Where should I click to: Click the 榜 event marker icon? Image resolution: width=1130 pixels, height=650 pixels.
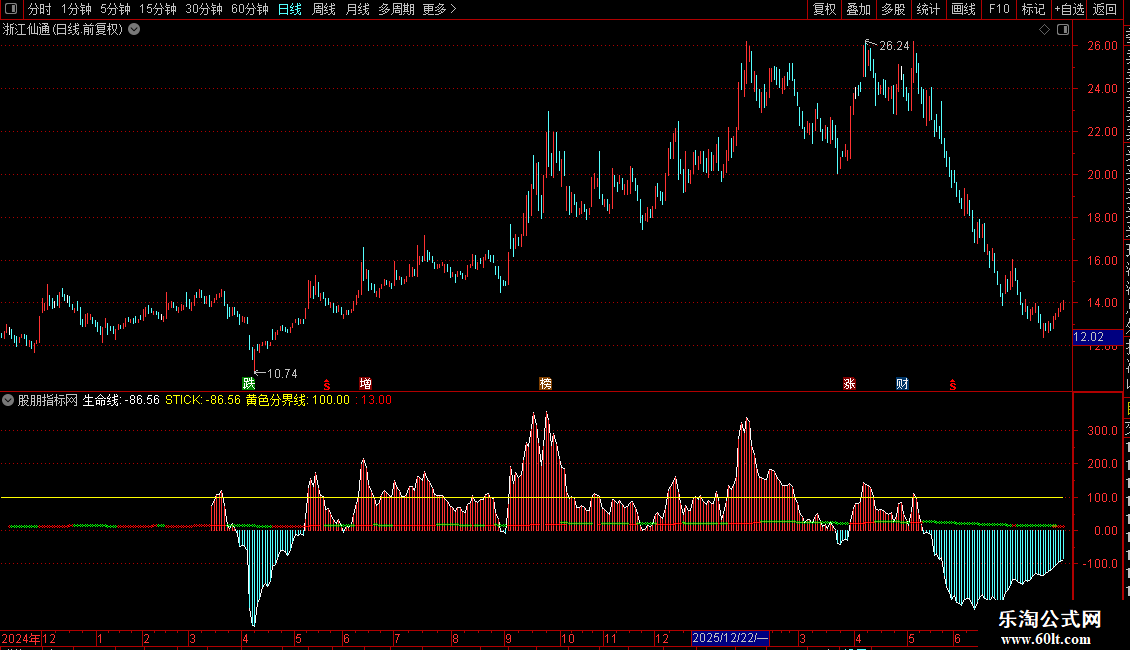546,383
